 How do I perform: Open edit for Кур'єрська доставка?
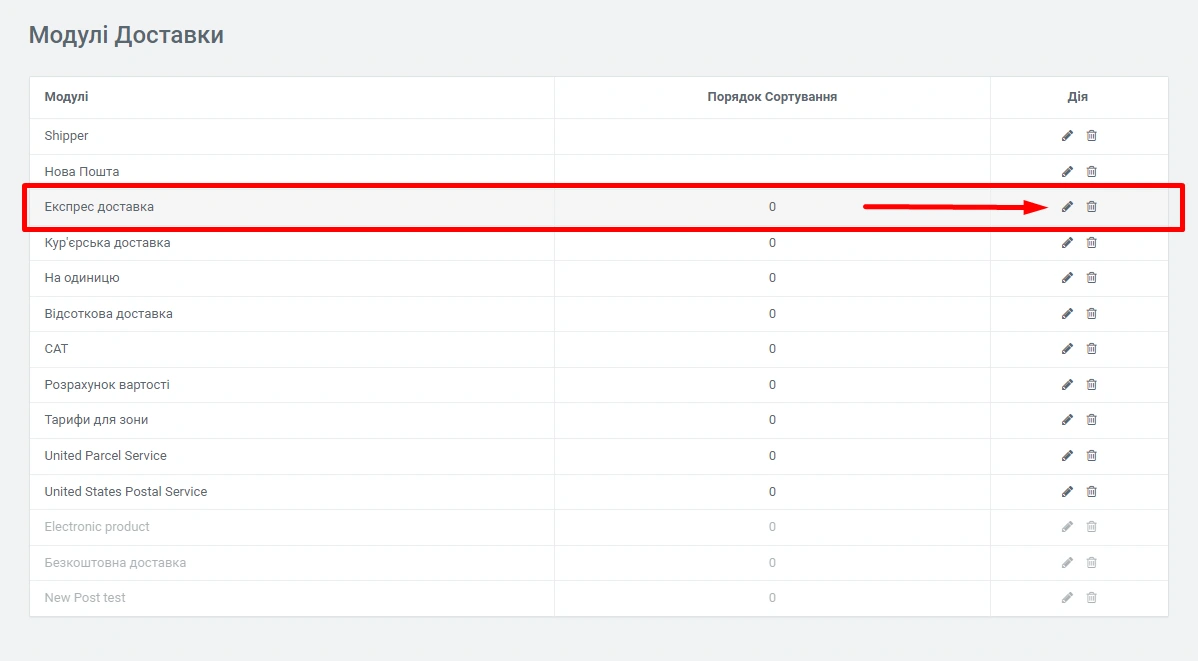(1067, 243)
